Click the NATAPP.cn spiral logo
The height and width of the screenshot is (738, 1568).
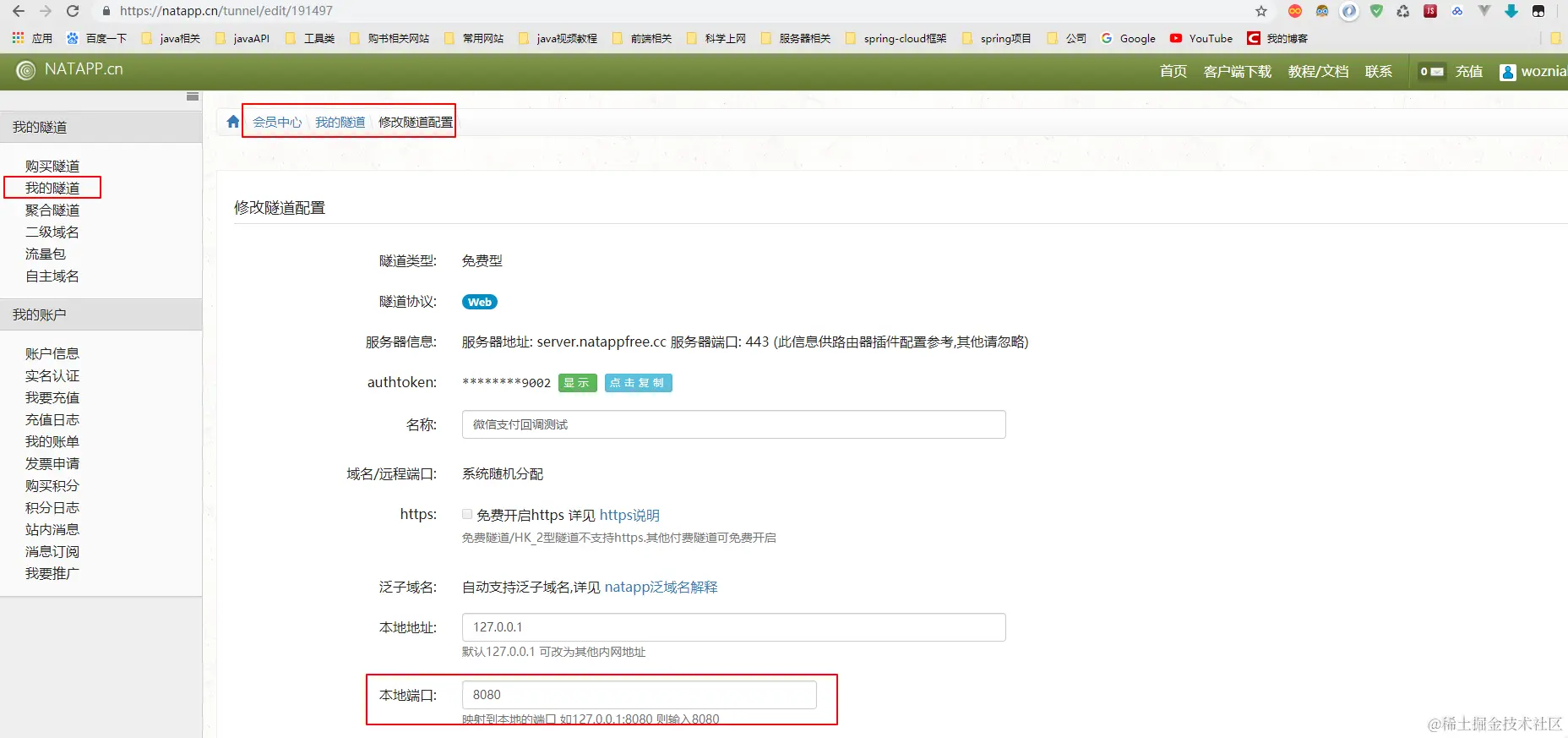[26, 70]
